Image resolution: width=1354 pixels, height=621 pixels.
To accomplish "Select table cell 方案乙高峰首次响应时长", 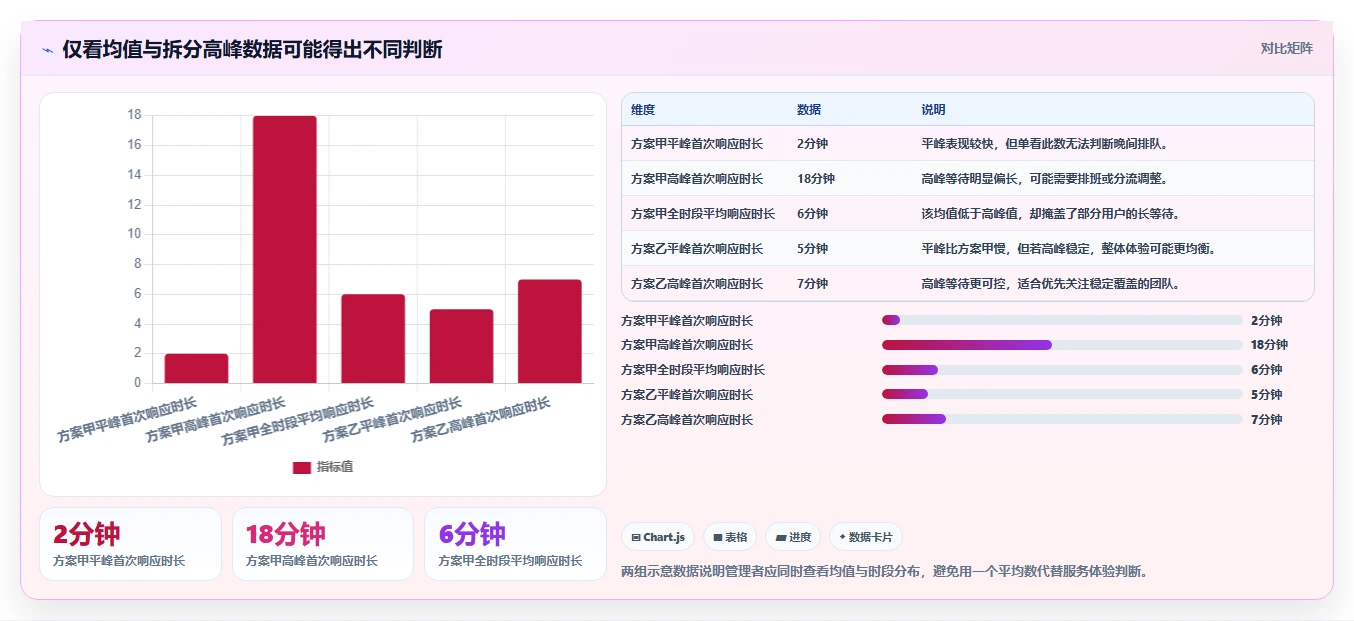I will (x=697, y=284).
